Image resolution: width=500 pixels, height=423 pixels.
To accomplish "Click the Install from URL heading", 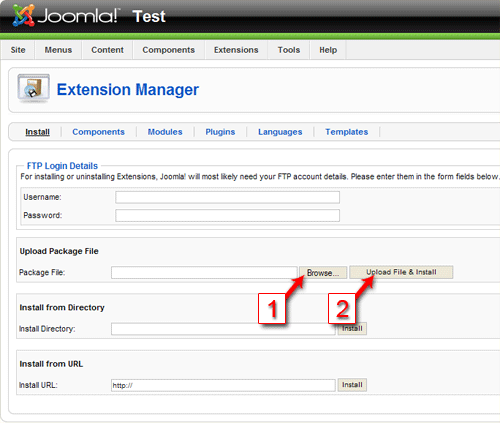I will 51,364.
